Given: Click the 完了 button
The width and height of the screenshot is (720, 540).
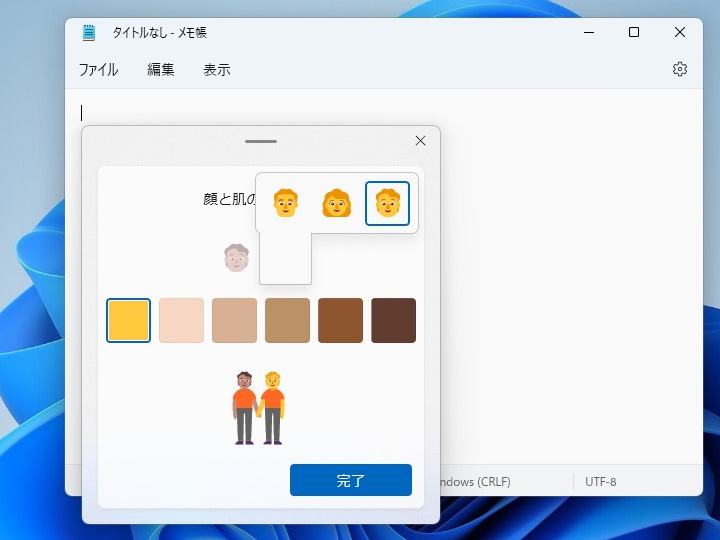Looking at the screenshot, I should tap(351, 480).
